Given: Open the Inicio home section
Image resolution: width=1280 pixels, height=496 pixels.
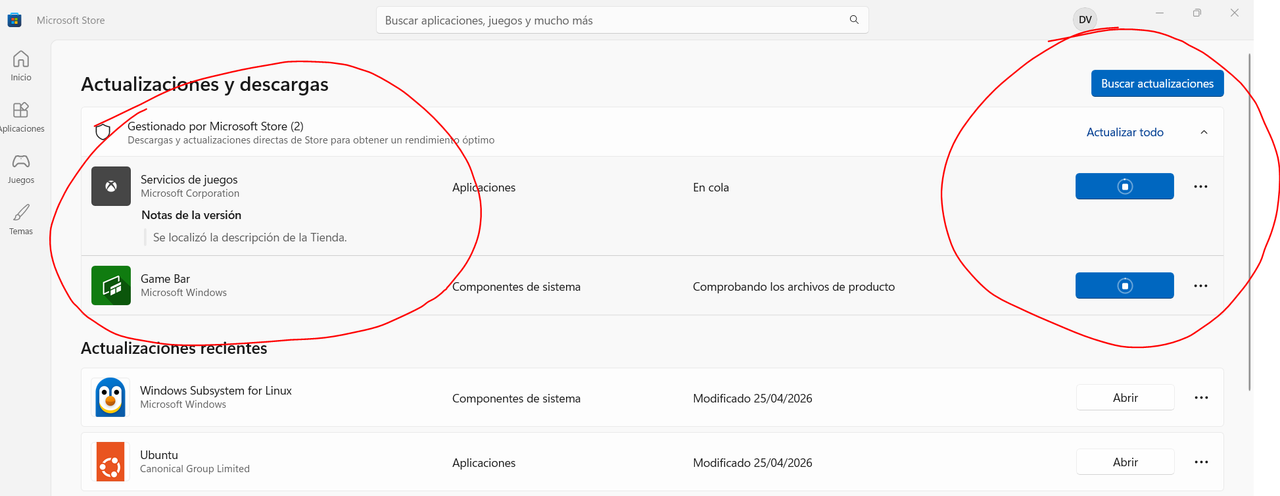Looking at the screenshot, I should click(x=21, y=66).
